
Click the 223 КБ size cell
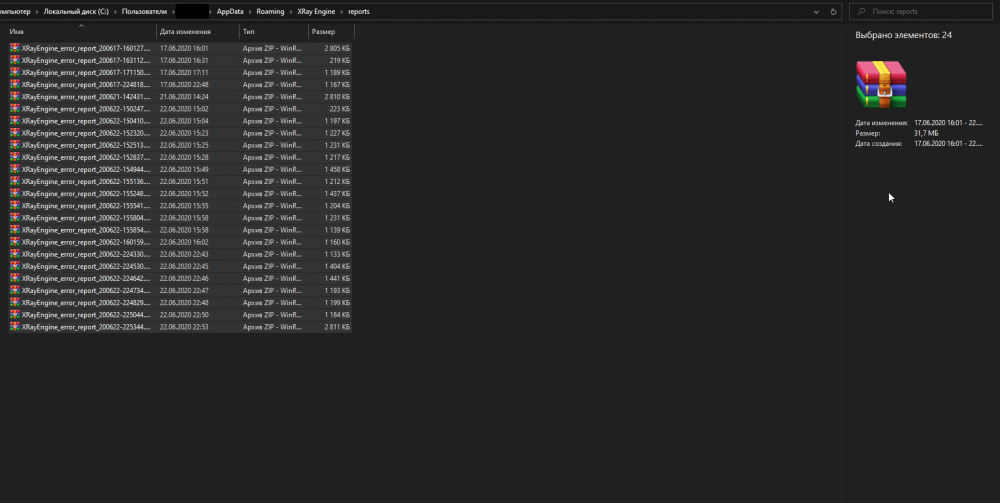point(339,108)
